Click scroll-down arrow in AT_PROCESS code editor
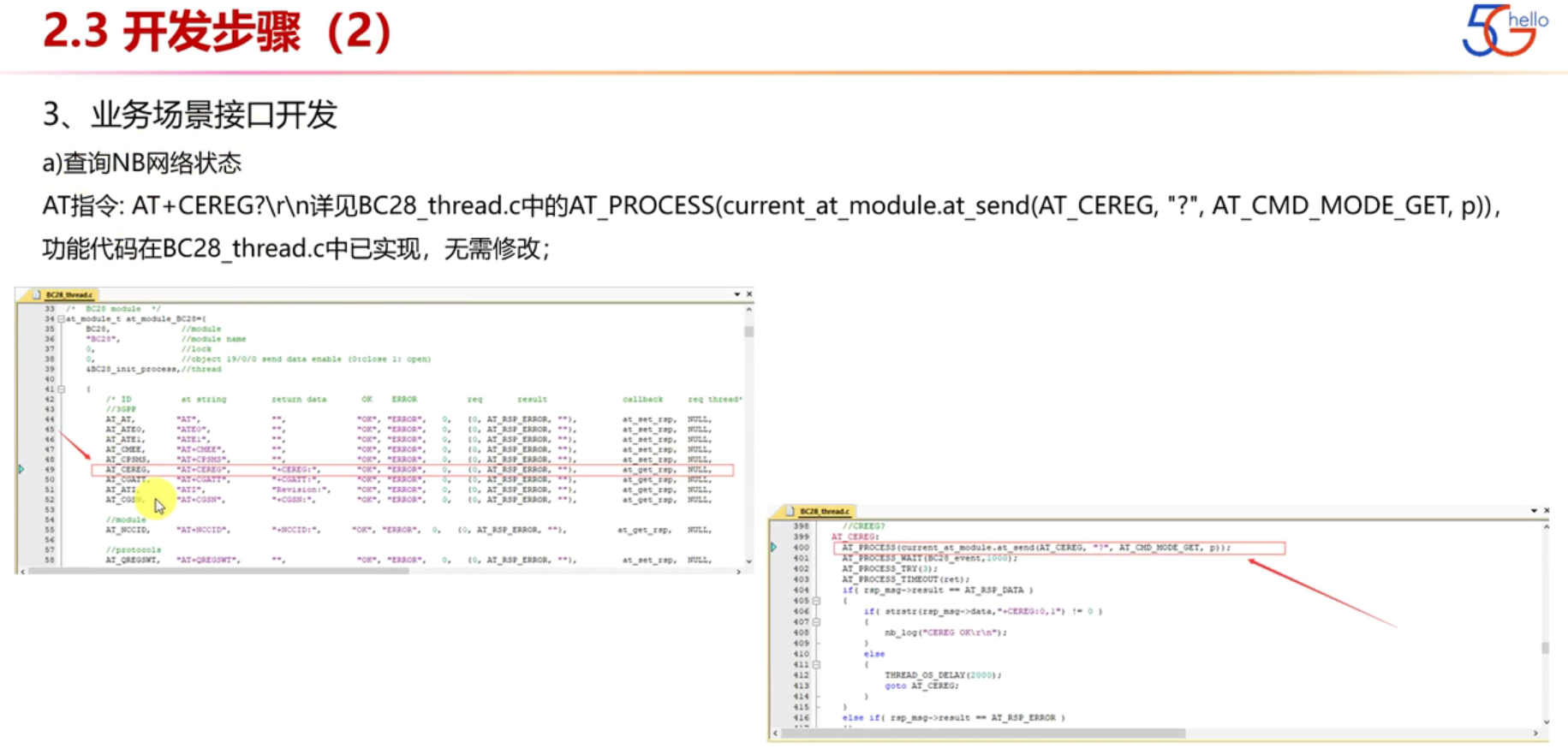Viewport: 1568px width, 754px height. pos(1546,721)
